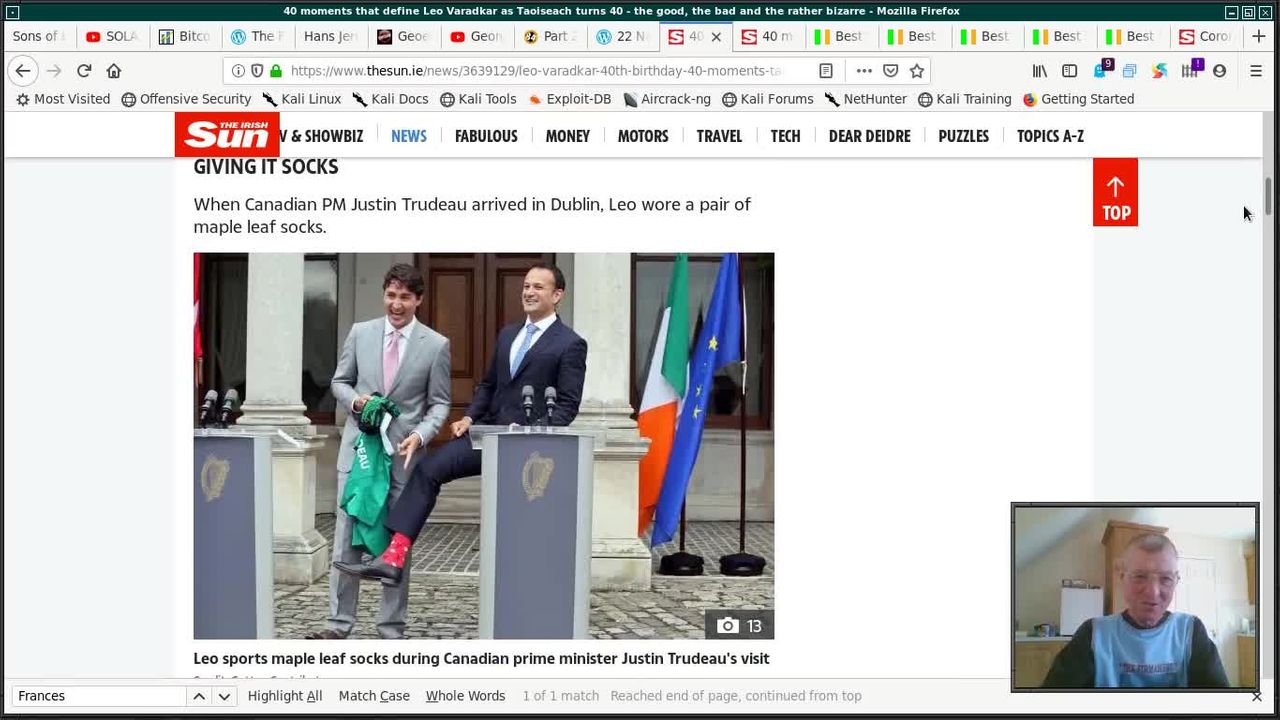
Task: Toggle reader view icon in address bar
Action: (x=826, y=71)
